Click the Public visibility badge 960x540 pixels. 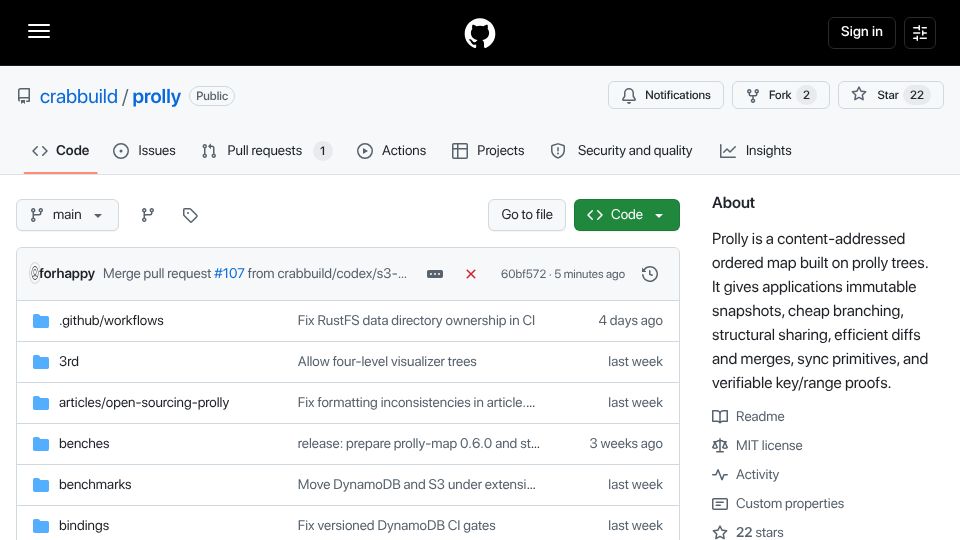pos(212,96)
